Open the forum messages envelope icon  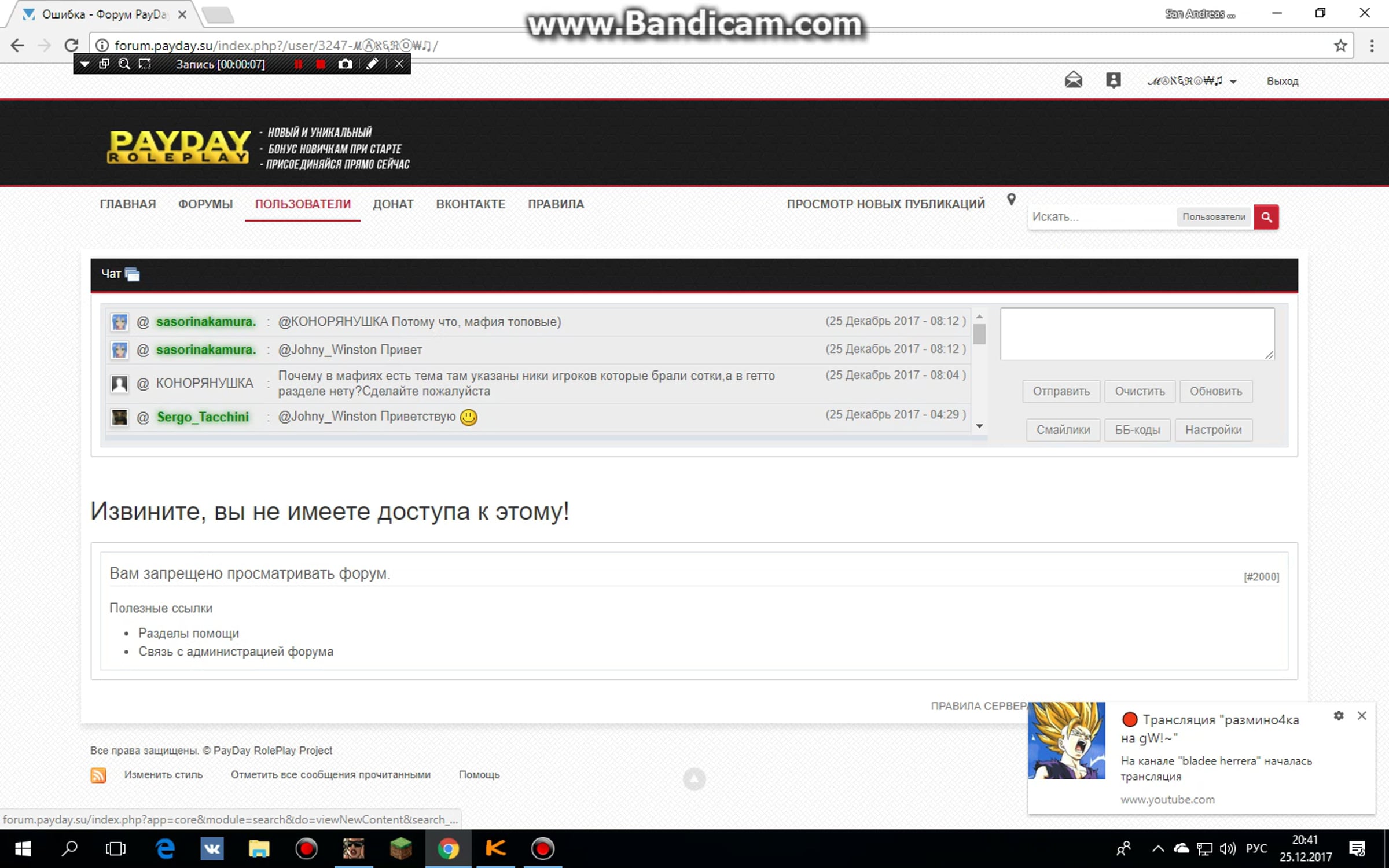pos(1073,80)
